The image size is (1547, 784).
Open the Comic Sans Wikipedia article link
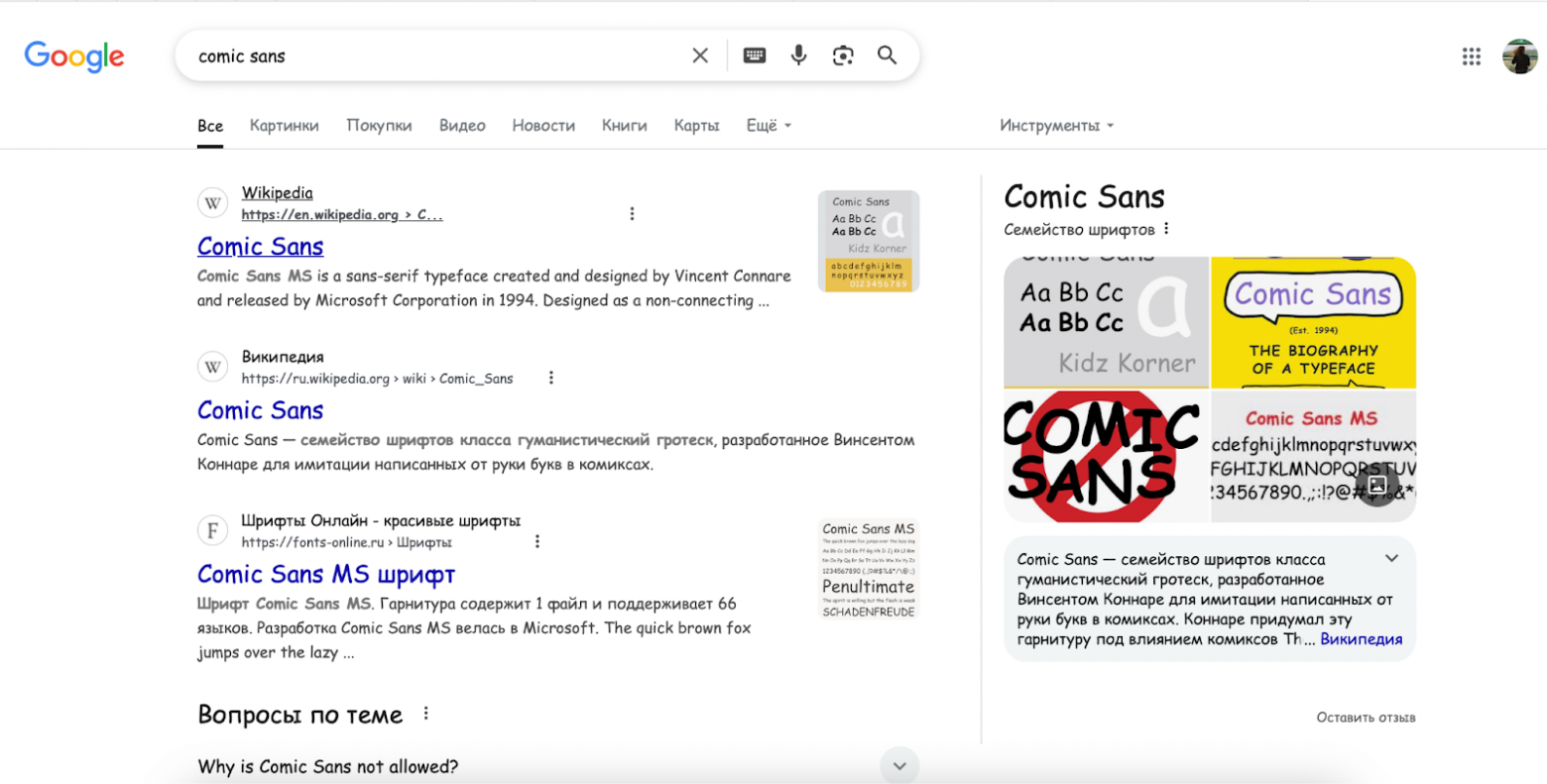pos(260,246)
